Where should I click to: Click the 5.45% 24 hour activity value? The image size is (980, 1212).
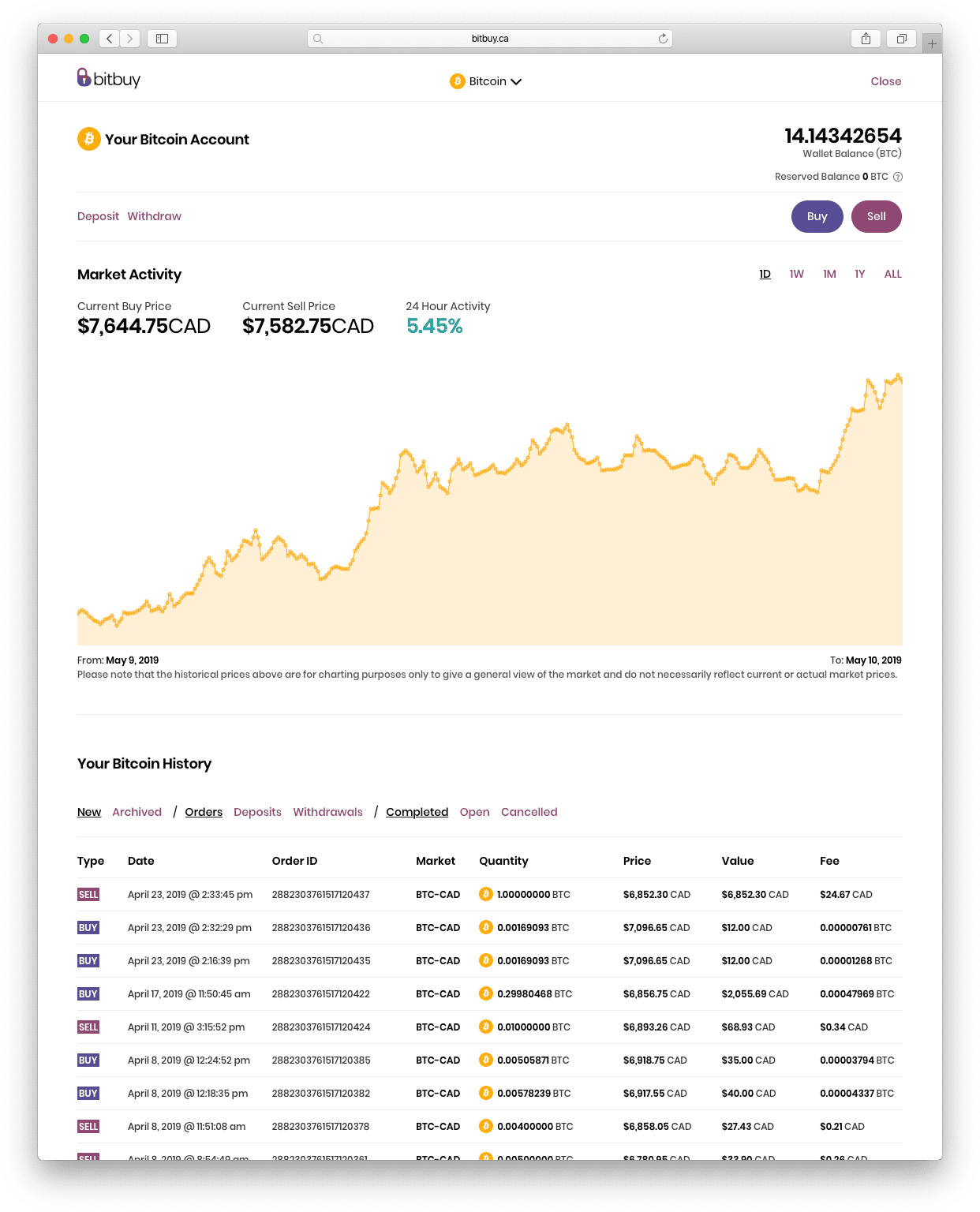click(434, 326)
